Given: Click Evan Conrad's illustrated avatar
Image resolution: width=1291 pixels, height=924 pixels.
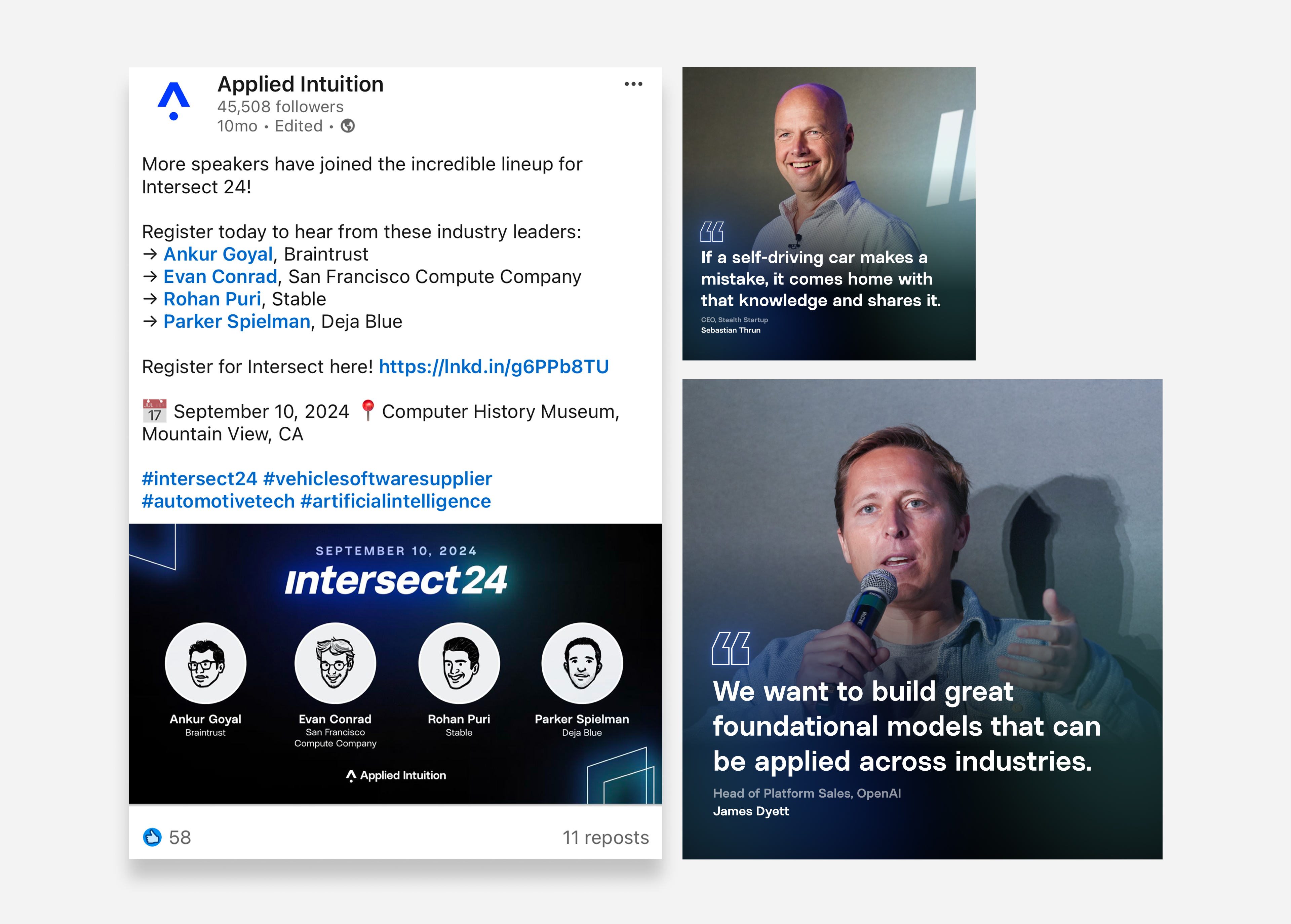Looking at the screenshot, I should 335,663.
